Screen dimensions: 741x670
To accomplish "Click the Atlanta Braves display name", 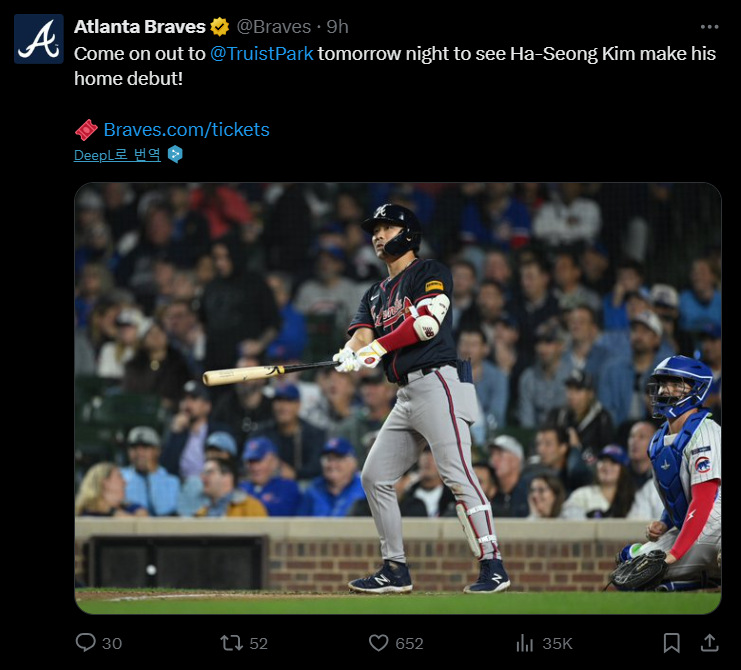I will point(139,27).
